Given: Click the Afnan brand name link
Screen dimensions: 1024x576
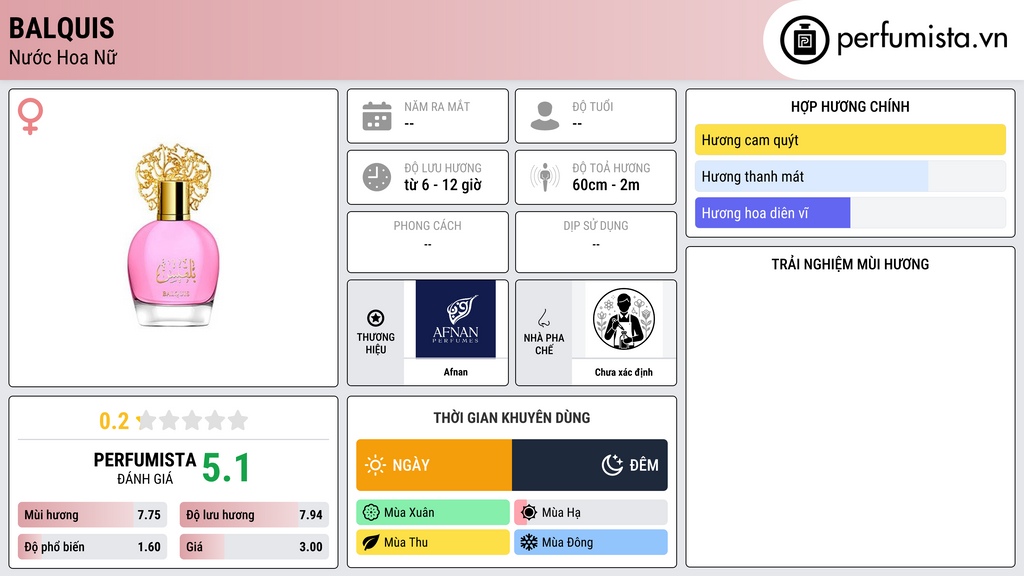Looking at the screenshot, I should point(456,372).
